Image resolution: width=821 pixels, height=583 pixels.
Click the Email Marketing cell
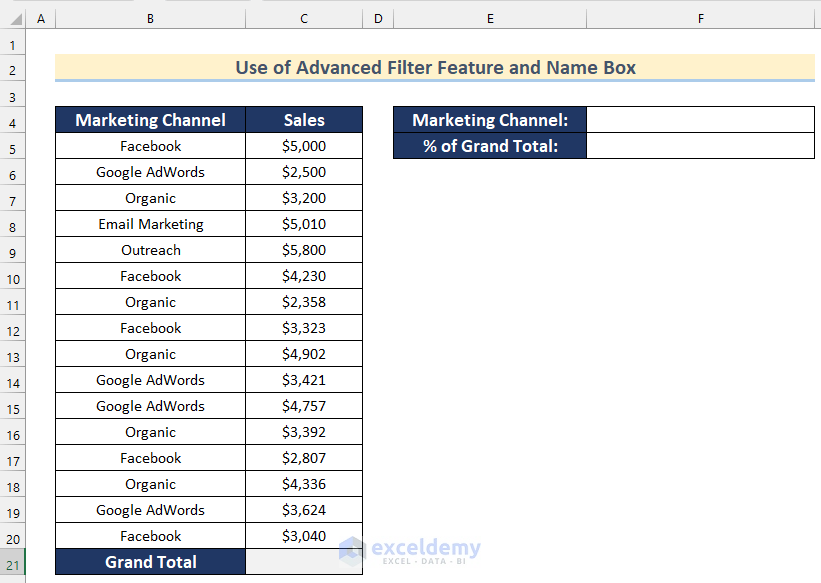tap(150, 224)
